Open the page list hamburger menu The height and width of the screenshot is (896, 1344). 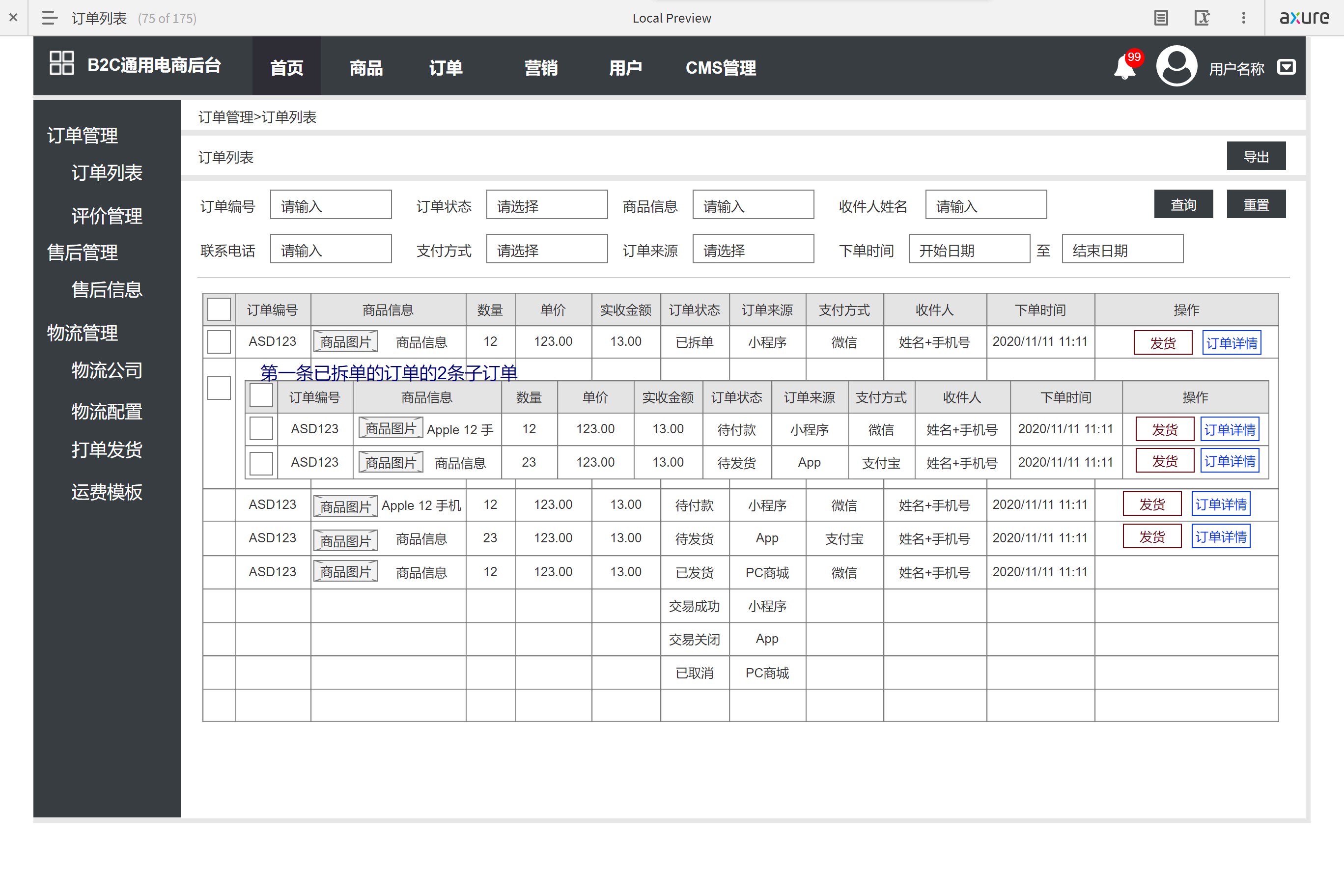pyautogui.click(x=50, y=18)
